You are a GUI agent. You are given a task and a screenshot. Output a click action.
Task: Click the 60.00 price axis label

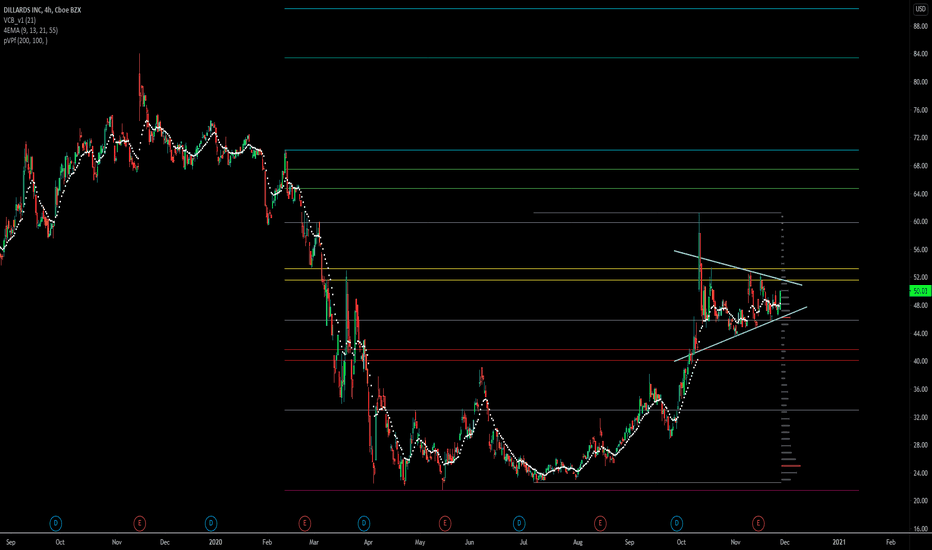click(920, 222)
